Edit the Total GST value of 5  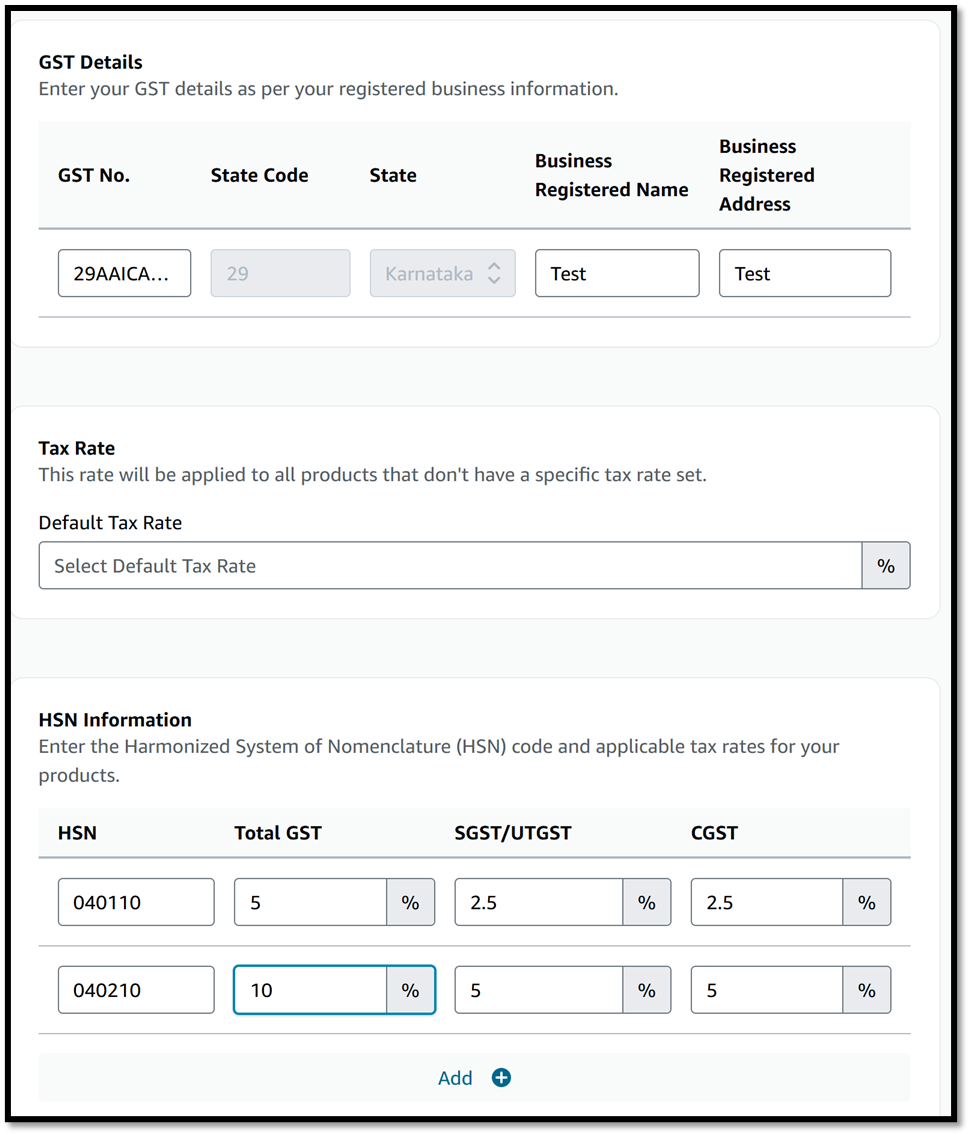[x=310, y=902]
